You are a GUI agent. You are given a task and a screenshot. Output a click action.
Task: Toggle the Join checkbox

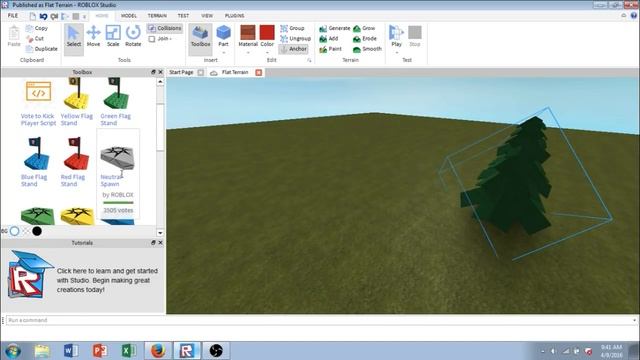[x=152, y=39]
